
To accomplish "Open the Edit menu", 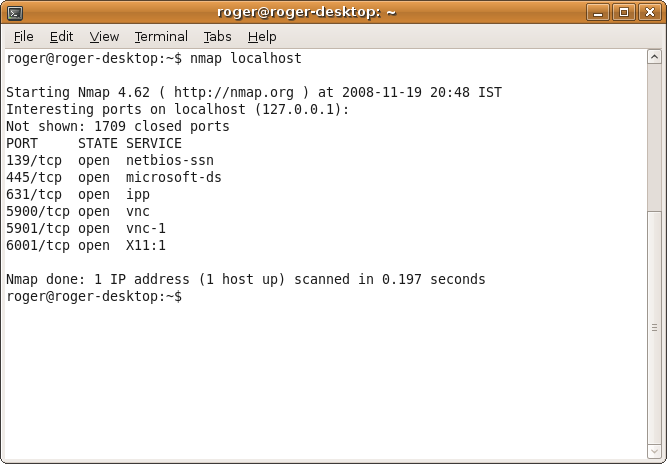I will point(61,36).
